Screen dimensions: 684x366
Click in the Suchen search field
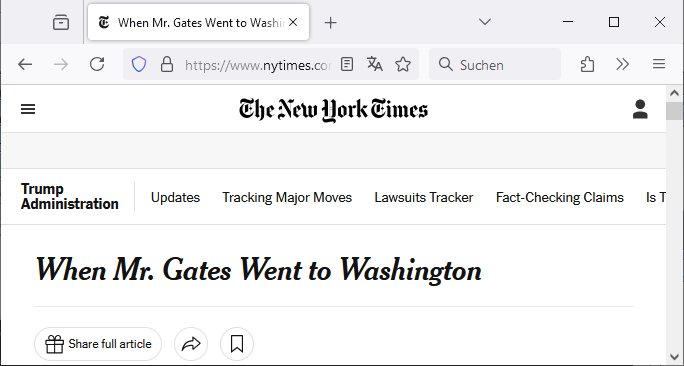click(495, 65)
